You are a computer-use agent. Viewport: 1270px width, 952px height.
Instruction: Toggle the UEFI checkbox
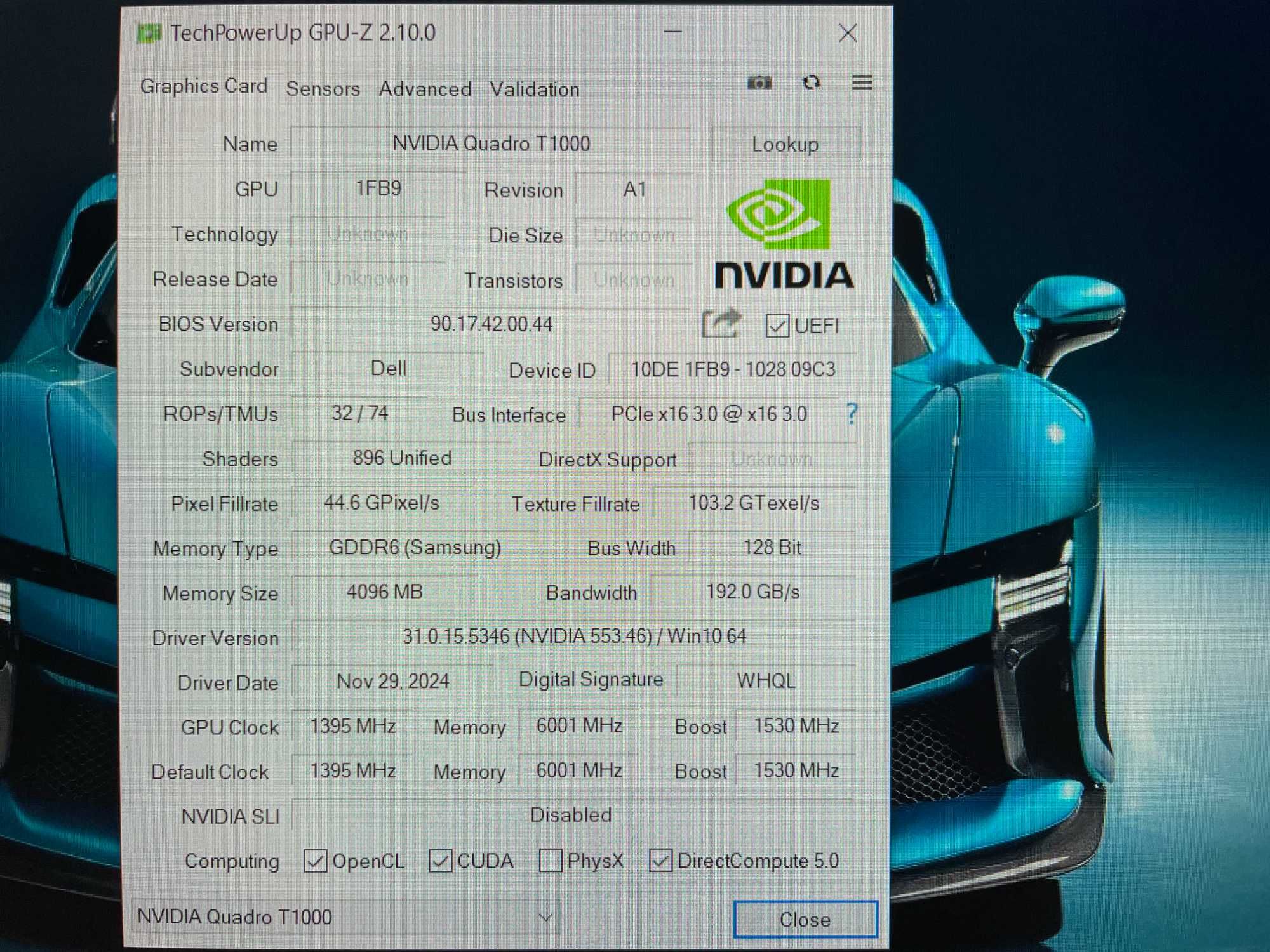[777, 326]
